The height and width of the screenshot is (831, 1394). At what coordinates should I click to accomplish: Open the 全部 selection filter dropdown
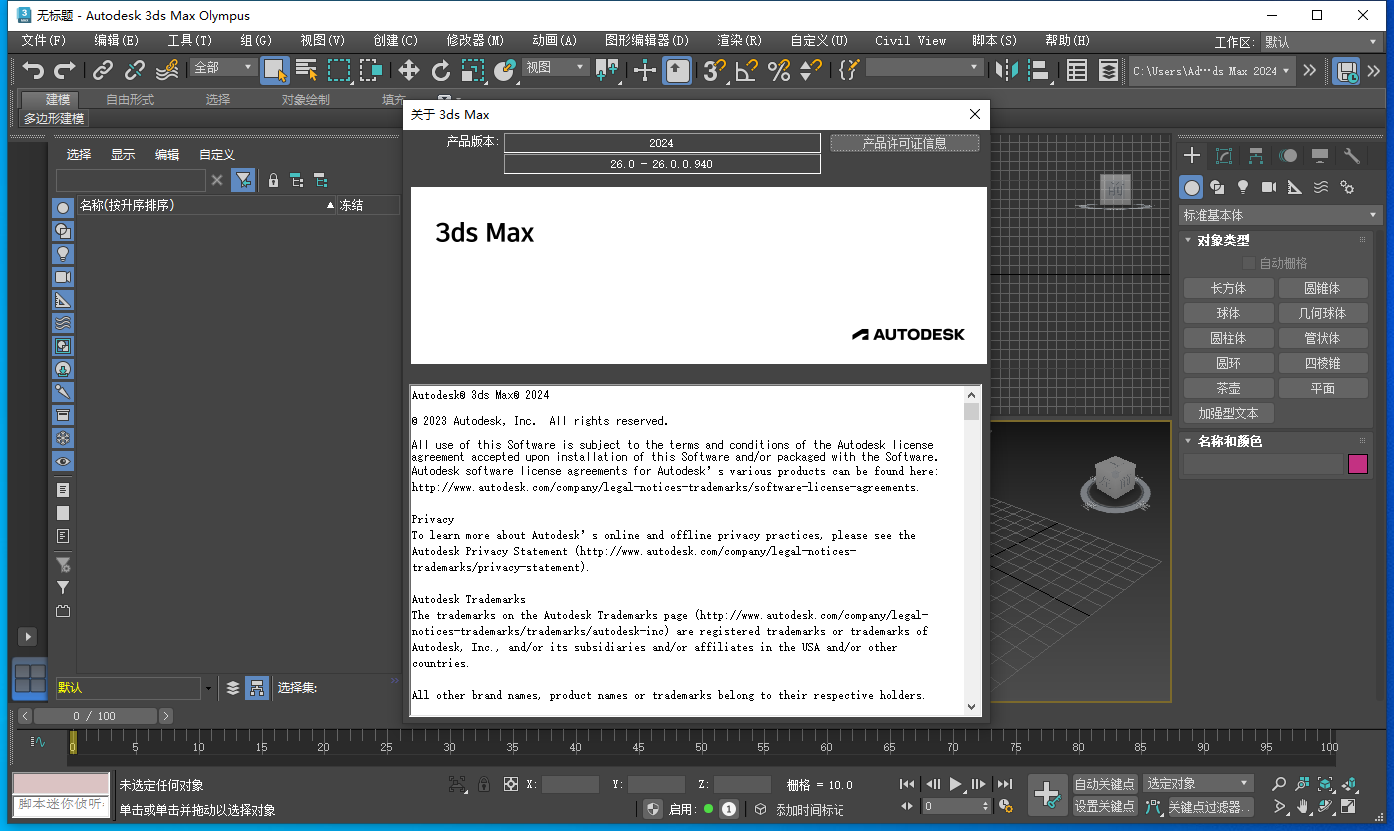click(224, 68)
